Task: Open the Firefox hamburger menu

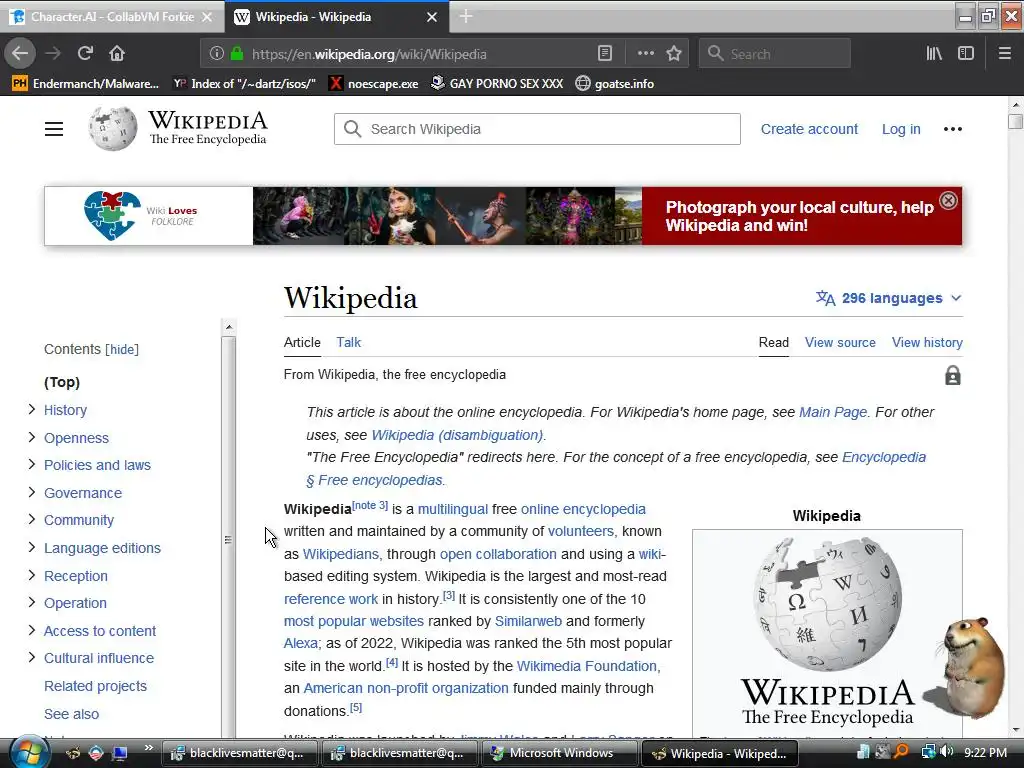Action: click(1005, 54)
